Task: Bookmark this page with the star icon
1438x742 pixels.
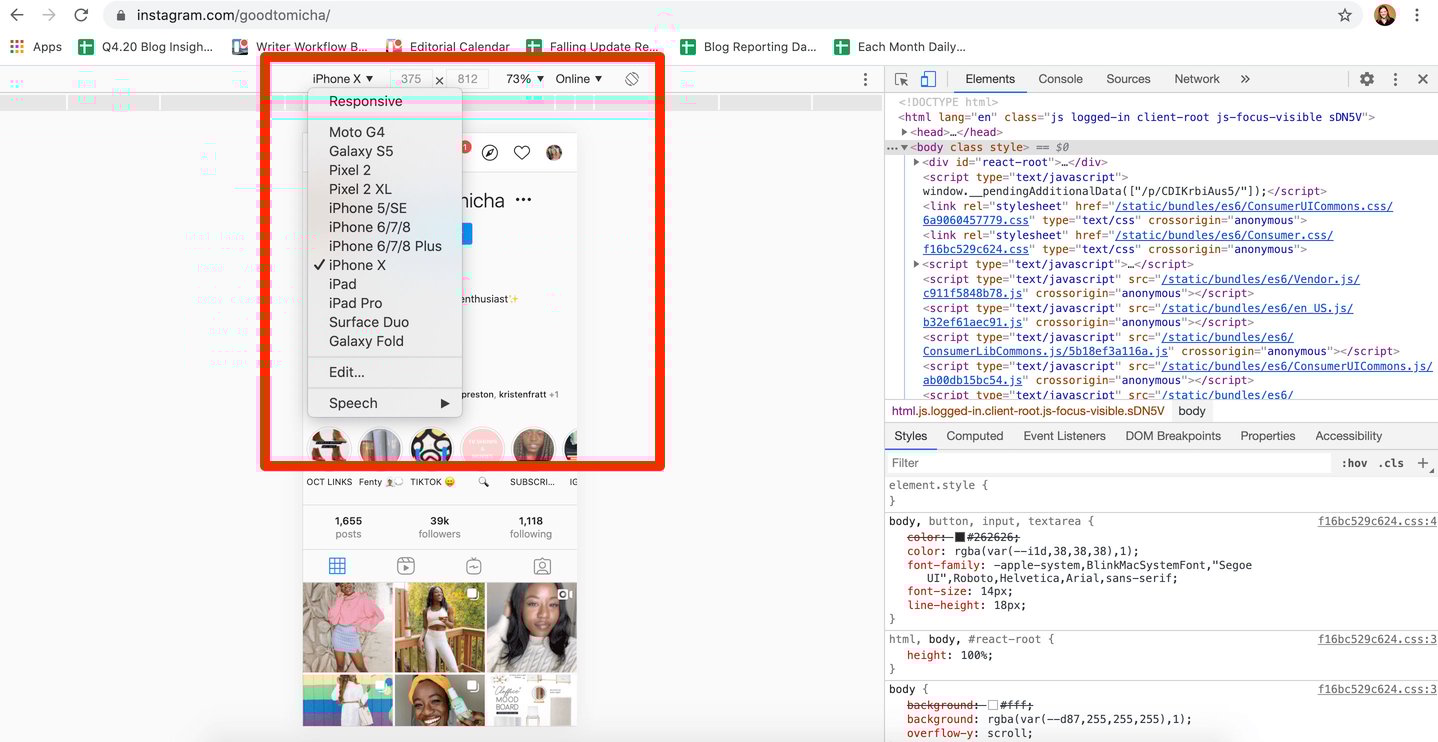Action: pyautogui.click(x=1345, y=15)
